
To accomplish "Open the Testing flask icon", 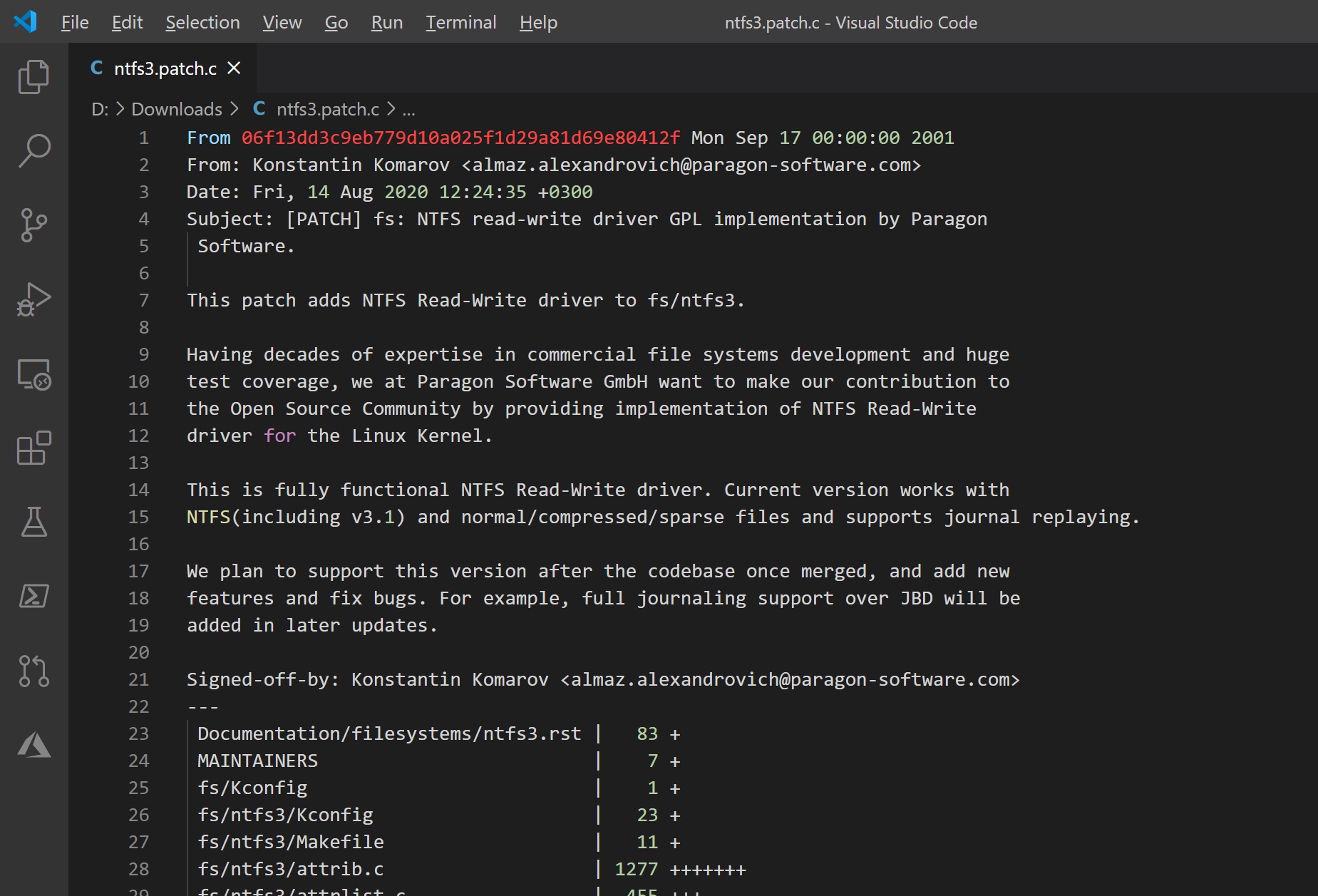I will click(x=34, y=522).
